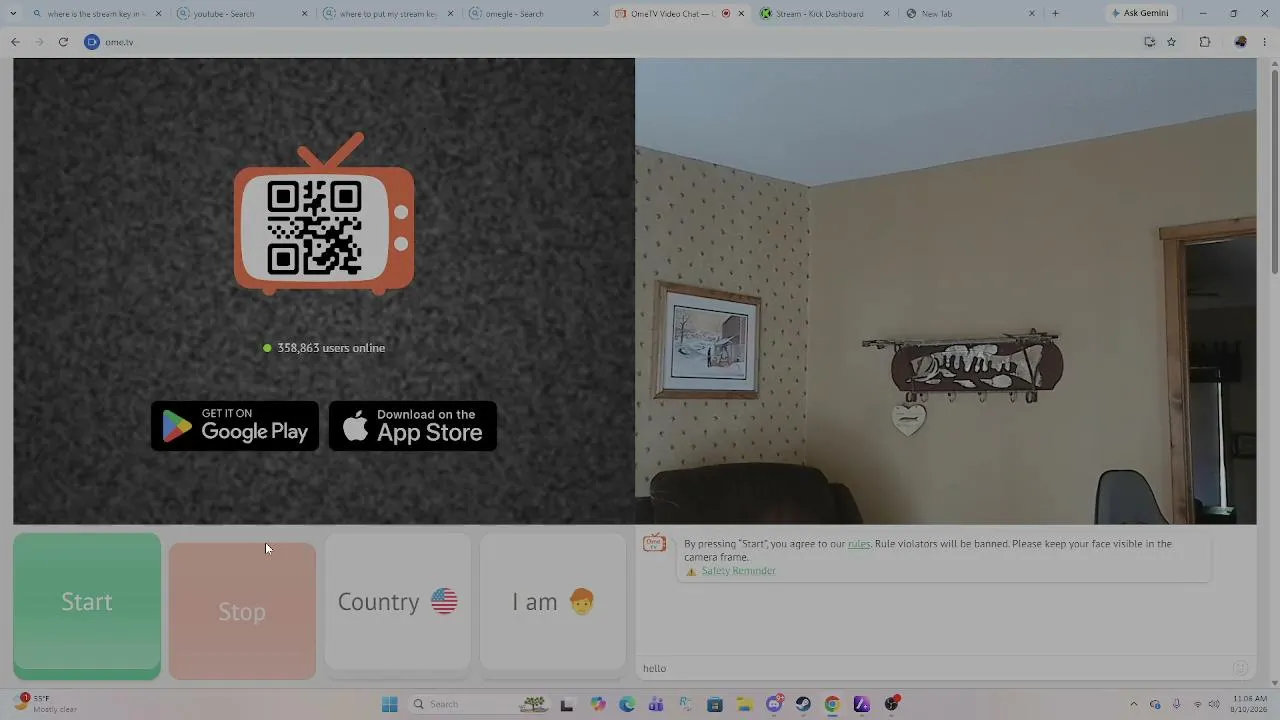Open Ask Gemini
Viewport: 1280px width, 720px height.
click(x=1140, y=14)
